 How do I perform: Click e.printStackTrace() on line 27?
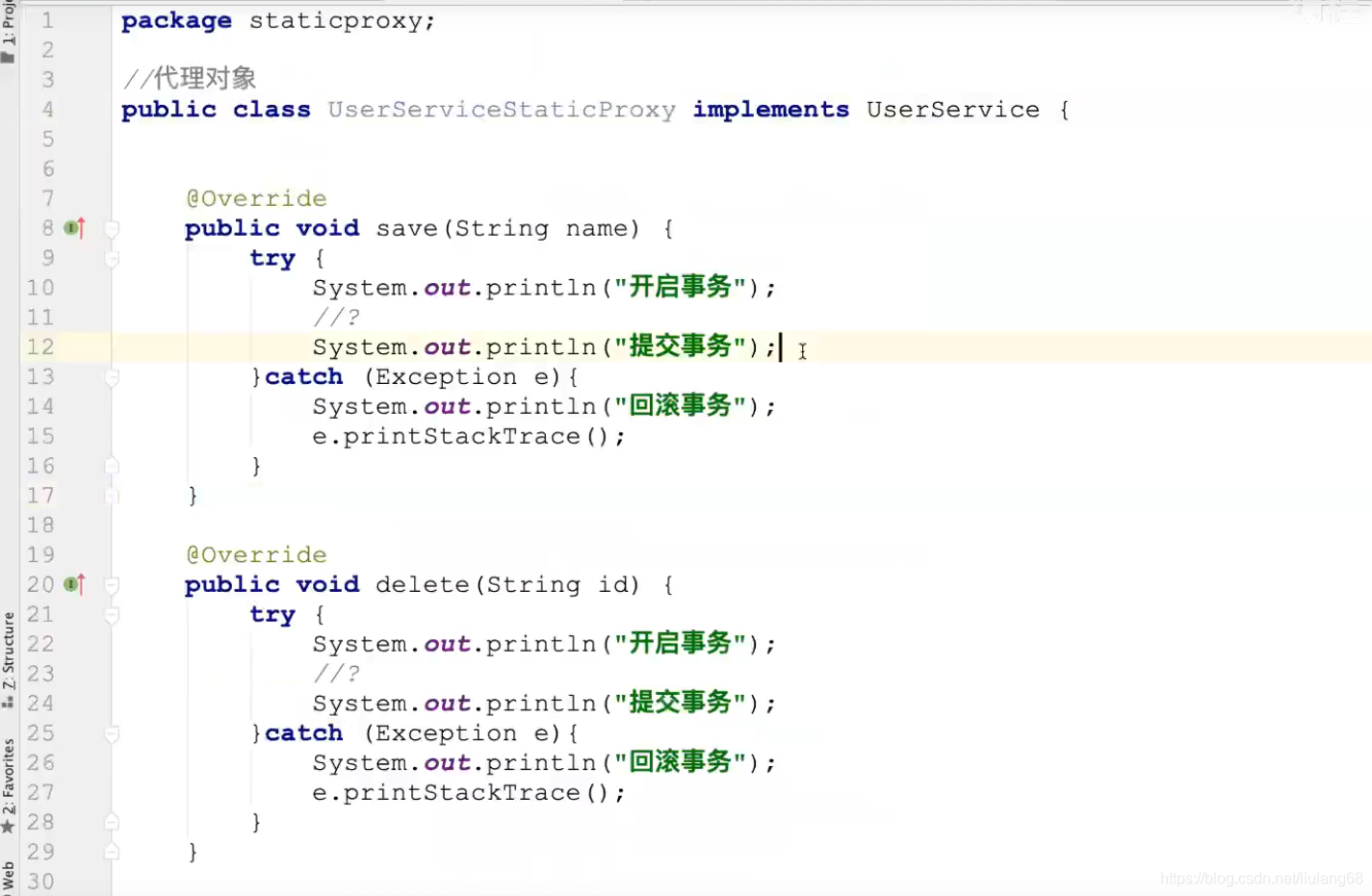[462, 793]
